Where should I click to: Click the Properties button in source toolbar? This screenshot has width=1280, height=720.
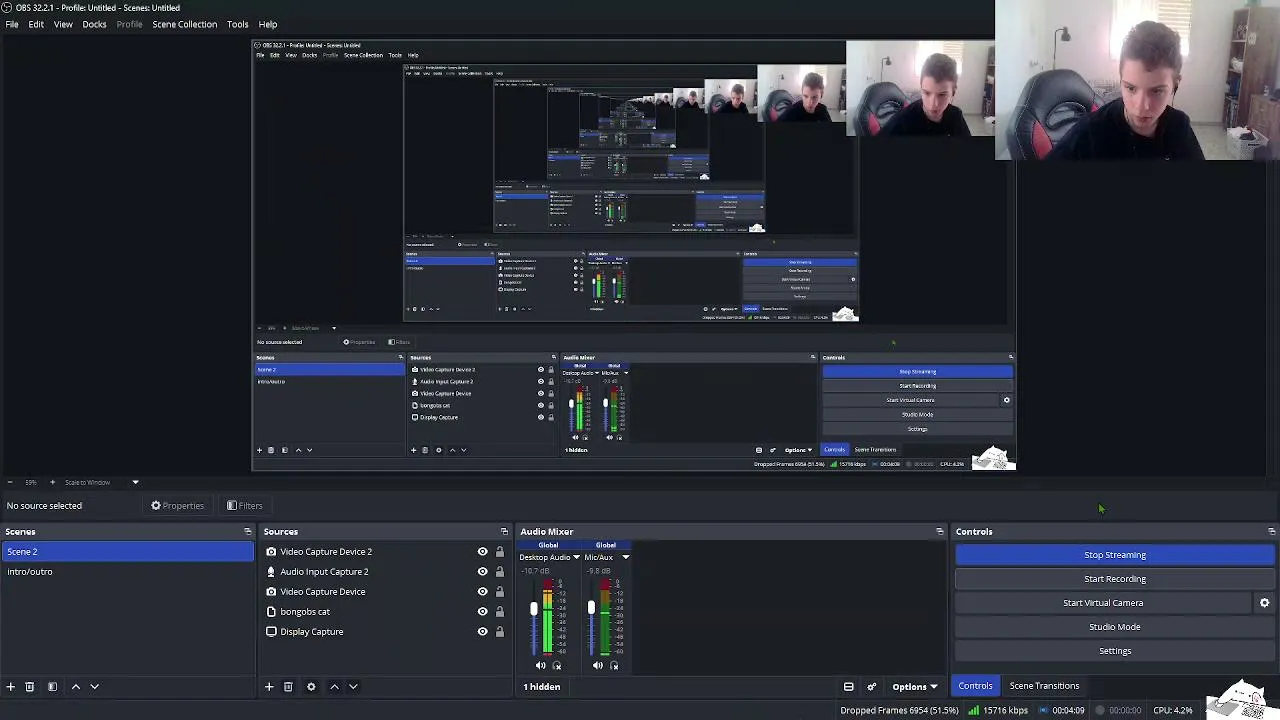(x=177, y=506)
